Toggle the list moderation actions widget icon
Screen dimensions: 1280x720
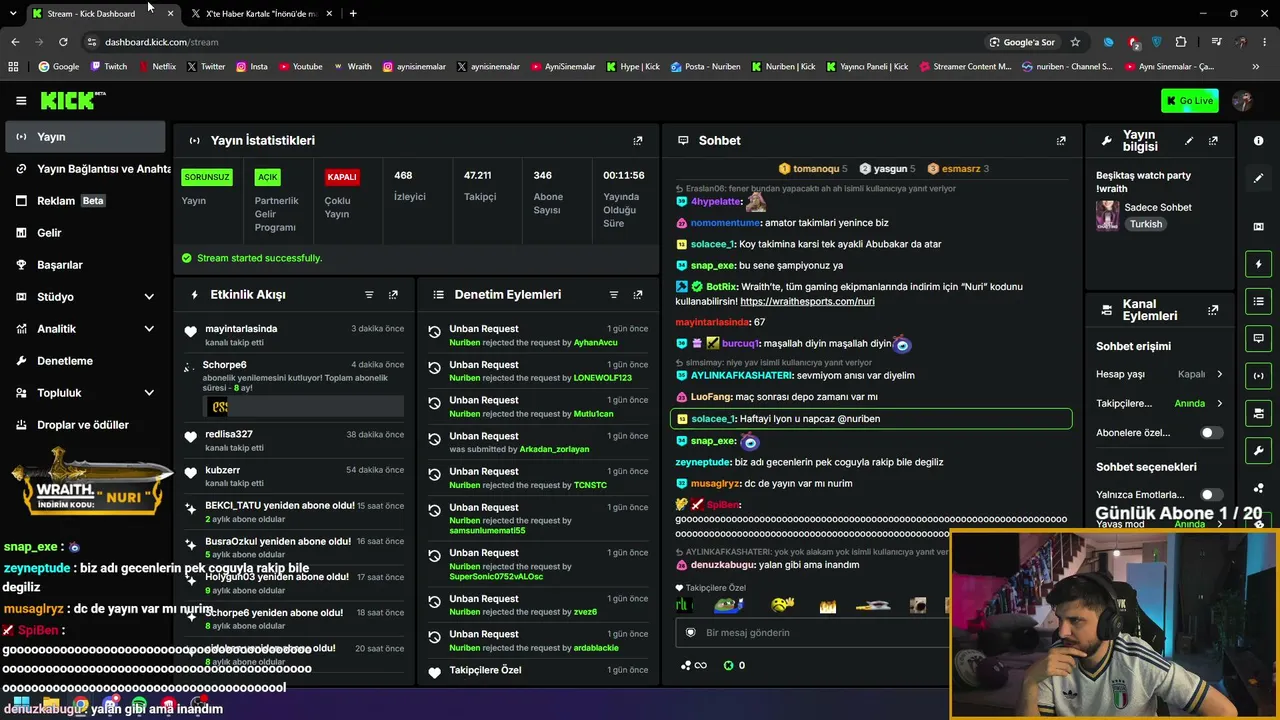coord(1258,301)
